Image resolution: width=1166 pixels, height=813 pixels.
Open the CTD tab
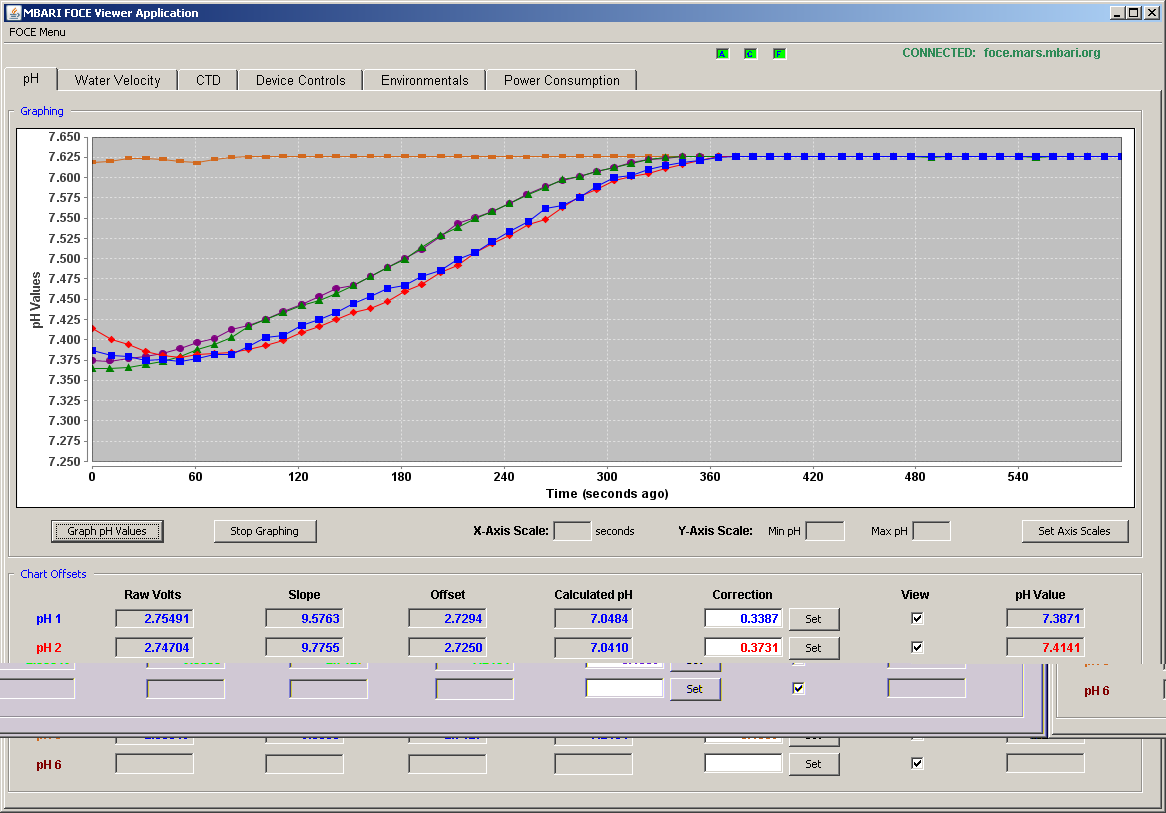[x=208, y=80]
